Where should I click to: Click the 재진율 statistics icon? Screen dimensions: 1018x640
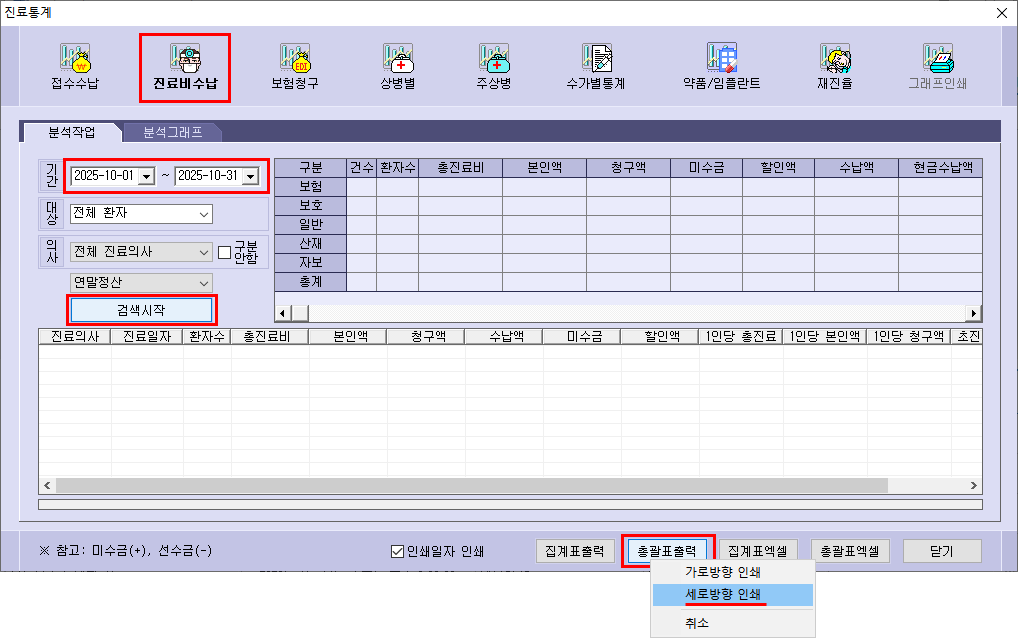pyautogui.click(x=834, y=66)
